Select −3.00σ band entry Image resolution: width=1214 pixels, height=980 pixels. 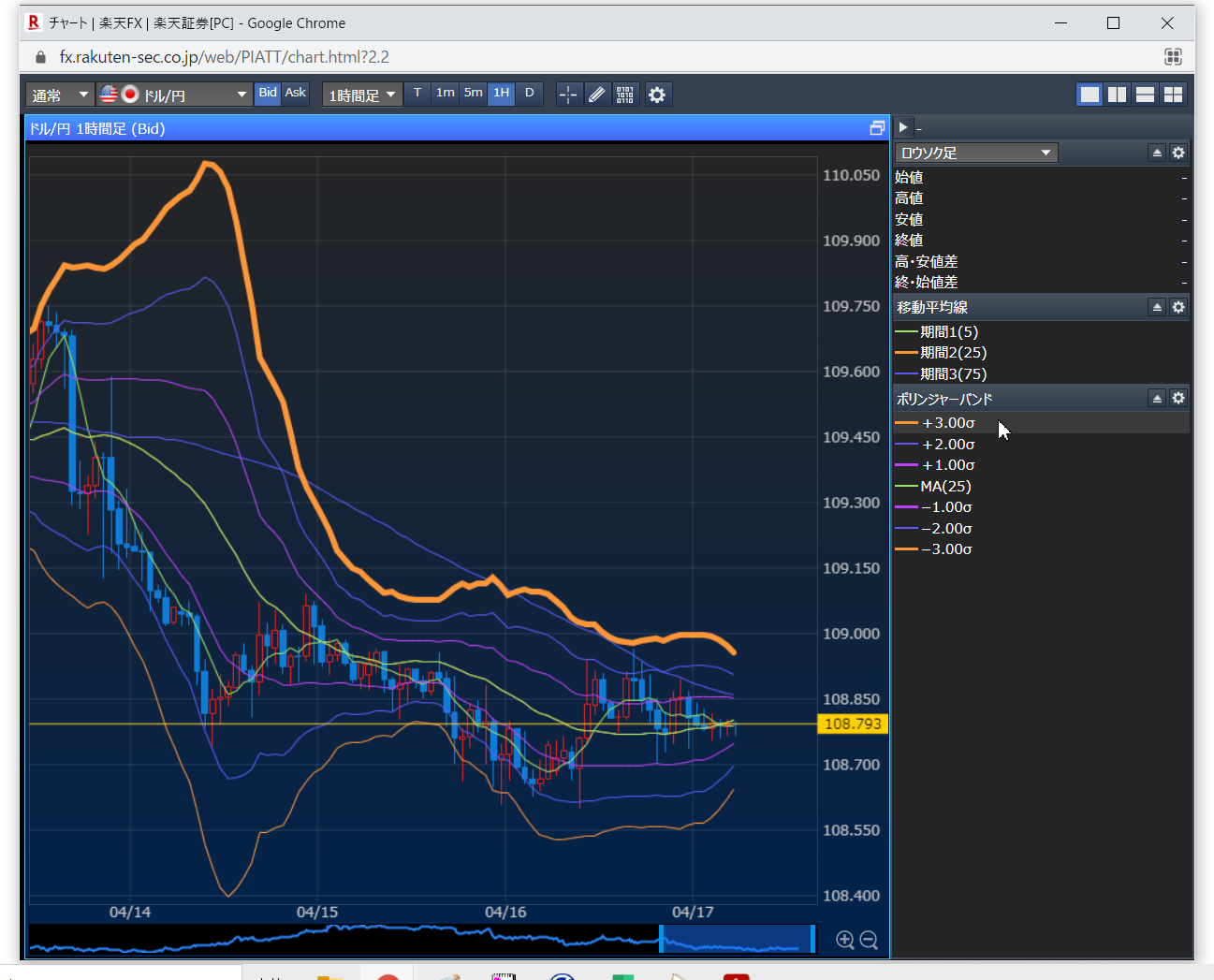1041,549
